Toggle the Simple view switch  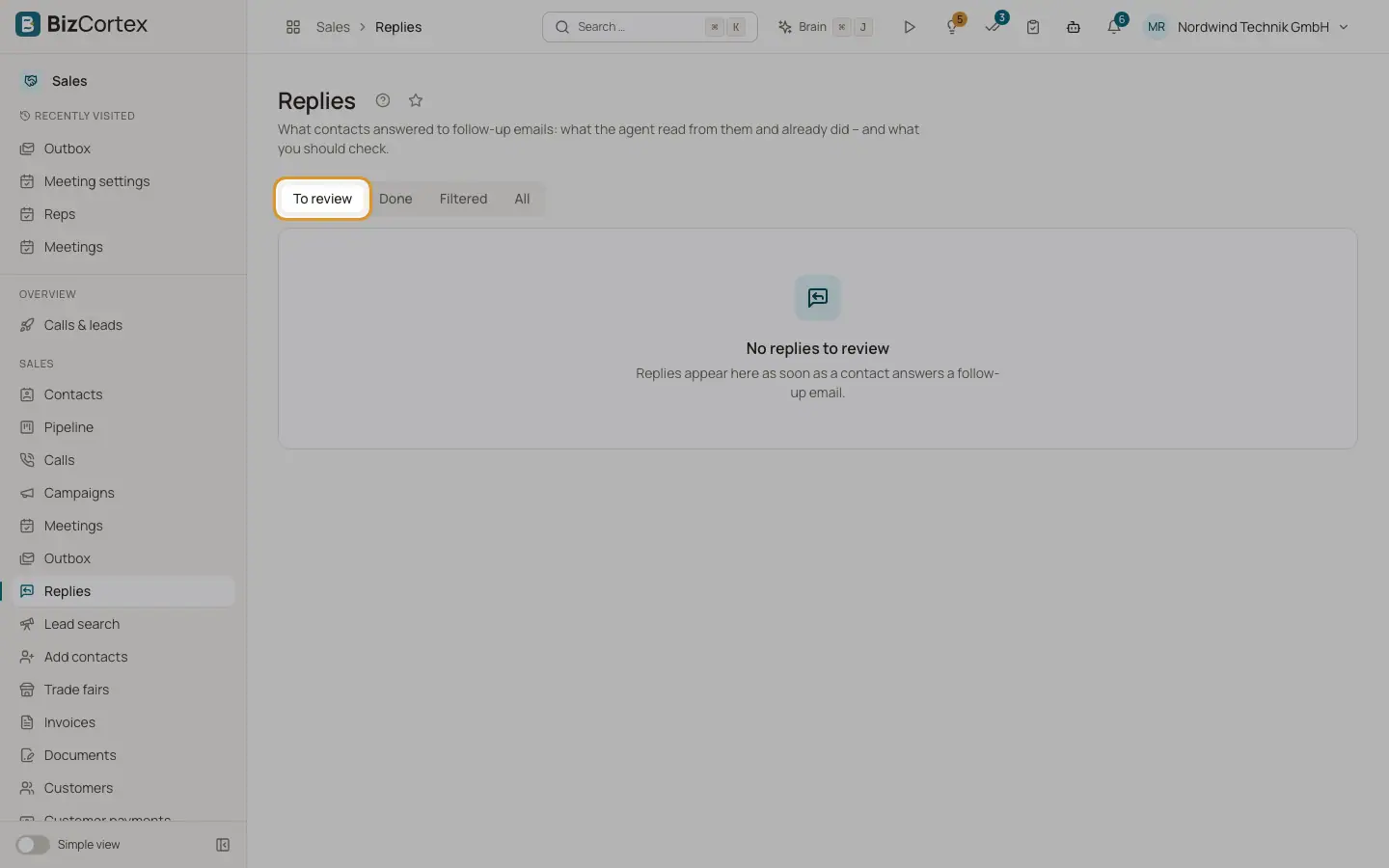(33, 845)
